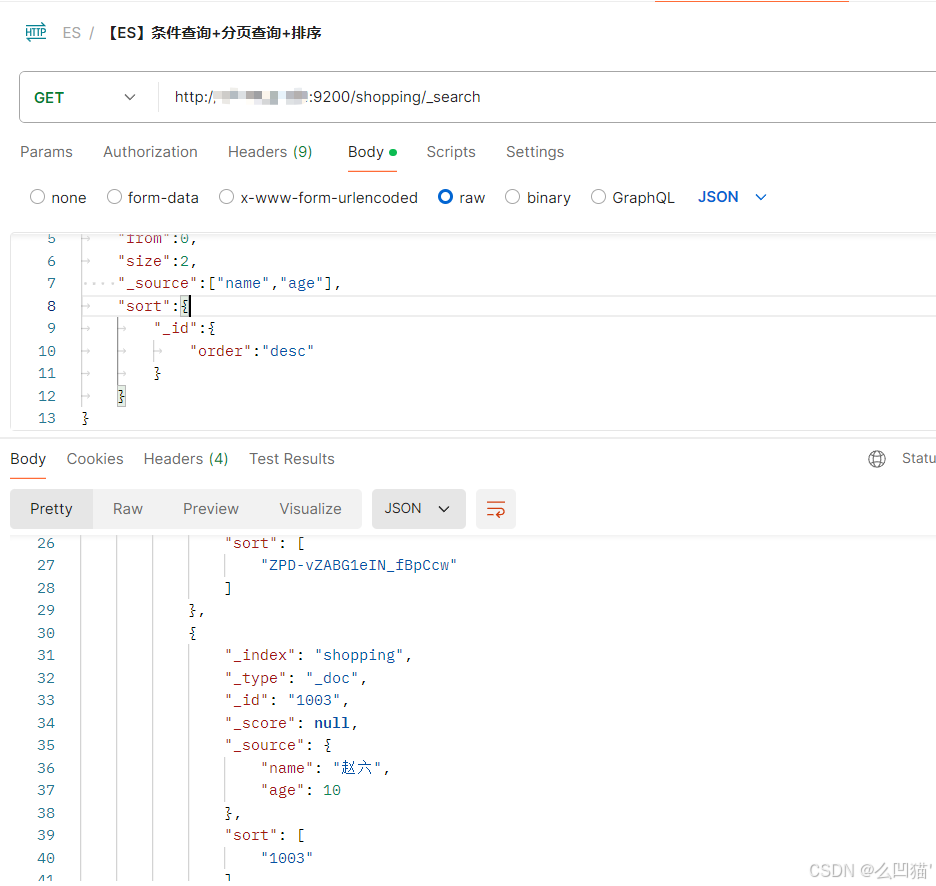Click the globe network icon
Screen dimensions: 936x886
pyautogui.click(x=877, y=459)
